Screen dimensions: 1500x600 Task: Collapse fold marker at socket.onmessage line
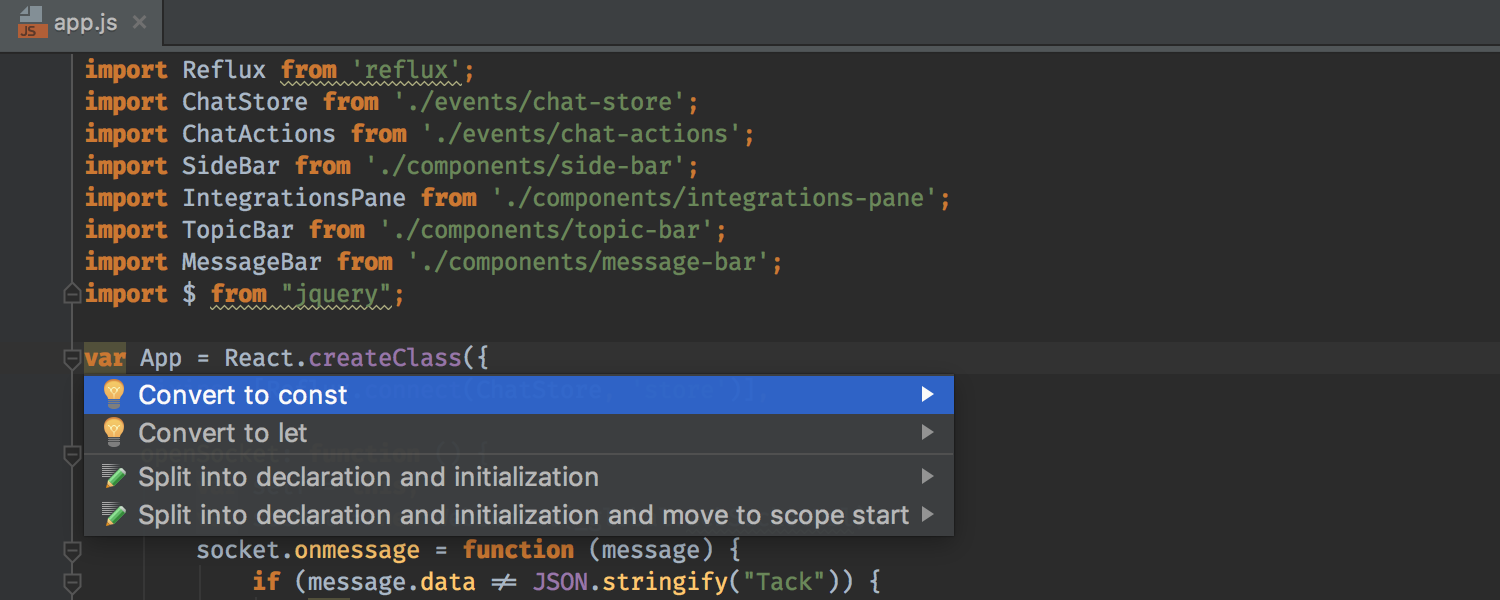[71, 550]
